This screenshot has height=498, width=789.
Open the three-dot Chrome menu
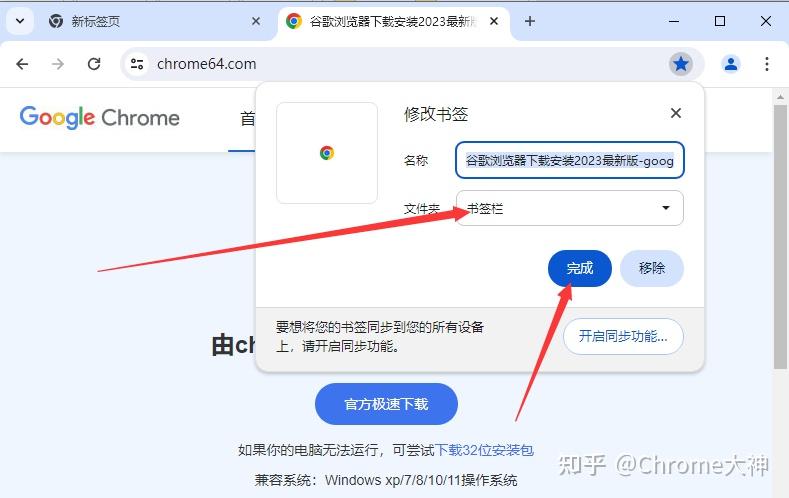pos(766,64)
